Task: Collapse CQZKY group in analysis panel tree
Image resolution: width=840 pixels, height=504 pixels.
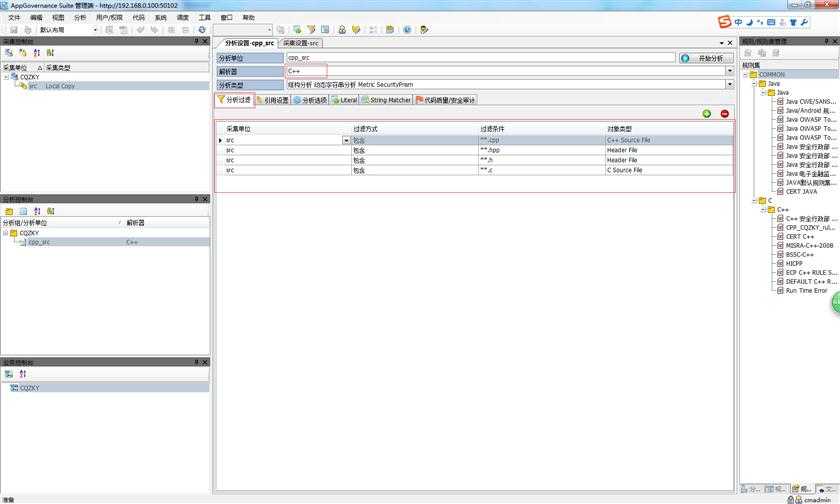Action: click(x=5, y=234)
